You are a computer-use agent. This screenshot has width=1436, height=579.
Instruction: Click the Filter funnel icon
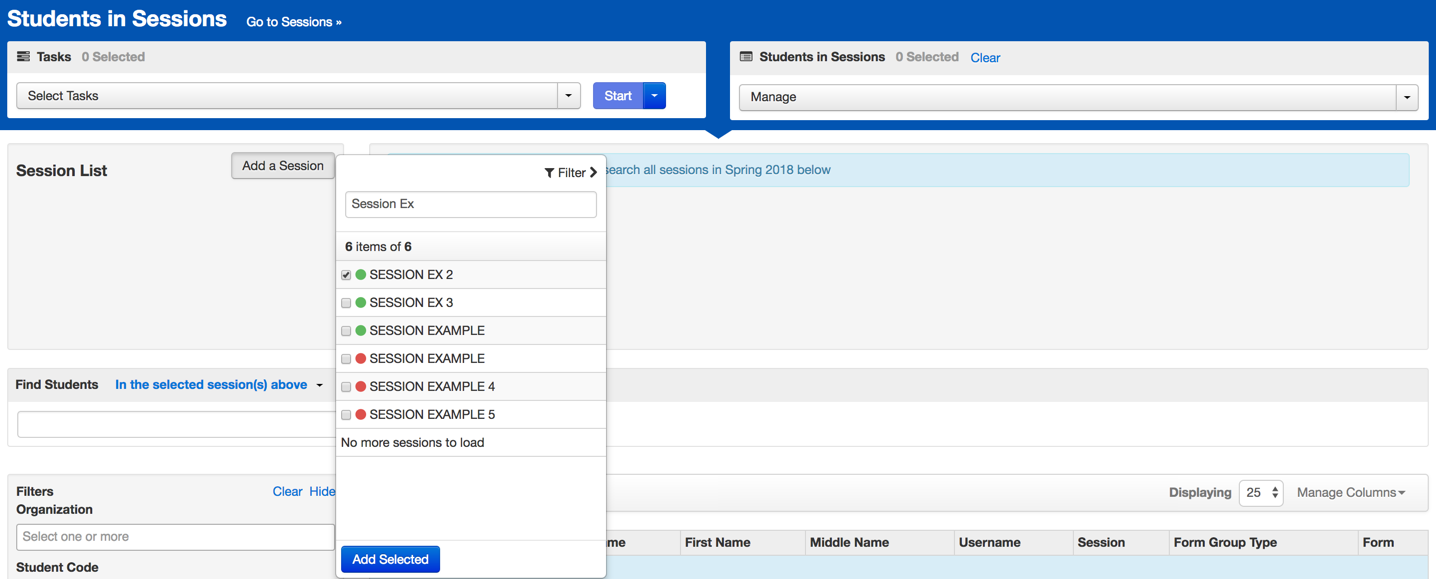tap(549, 173)
